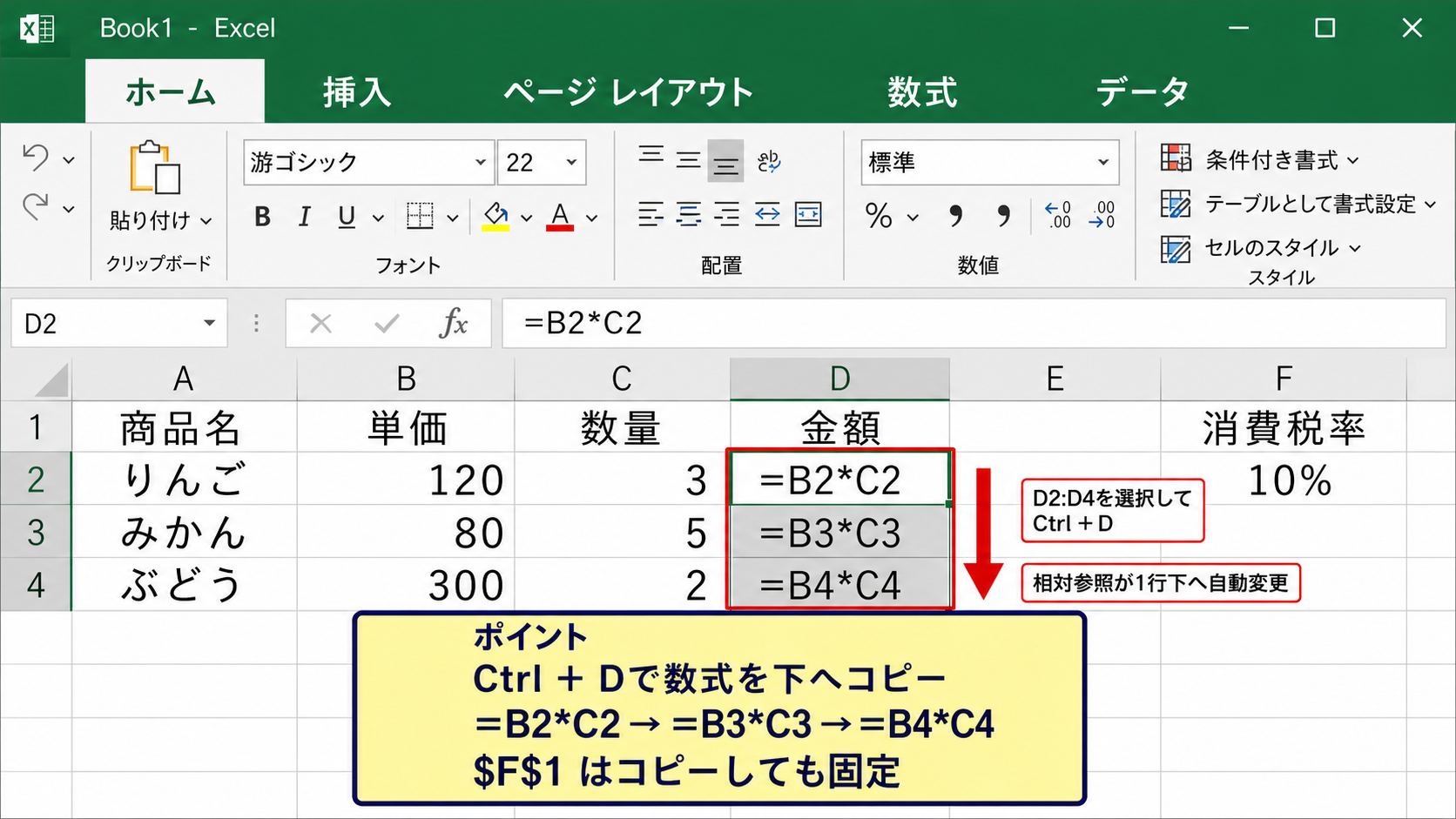Select cell C3 with value 5

click(x=623, y=532)
